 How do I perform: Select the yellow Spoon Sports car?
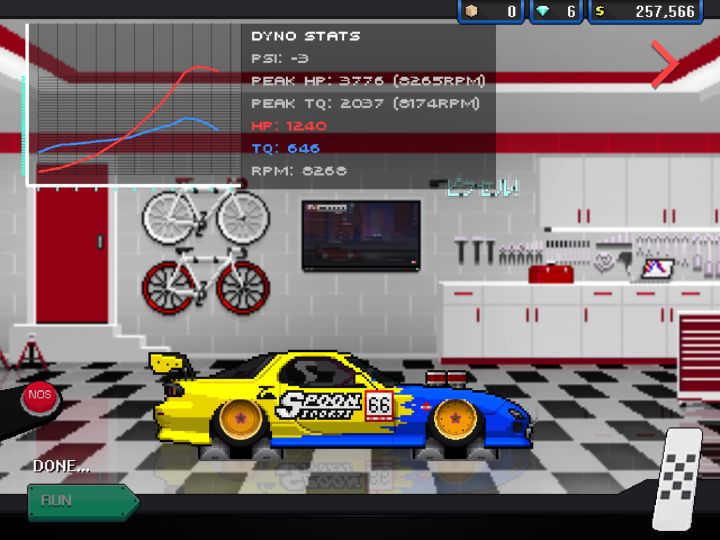pos(342,405)
